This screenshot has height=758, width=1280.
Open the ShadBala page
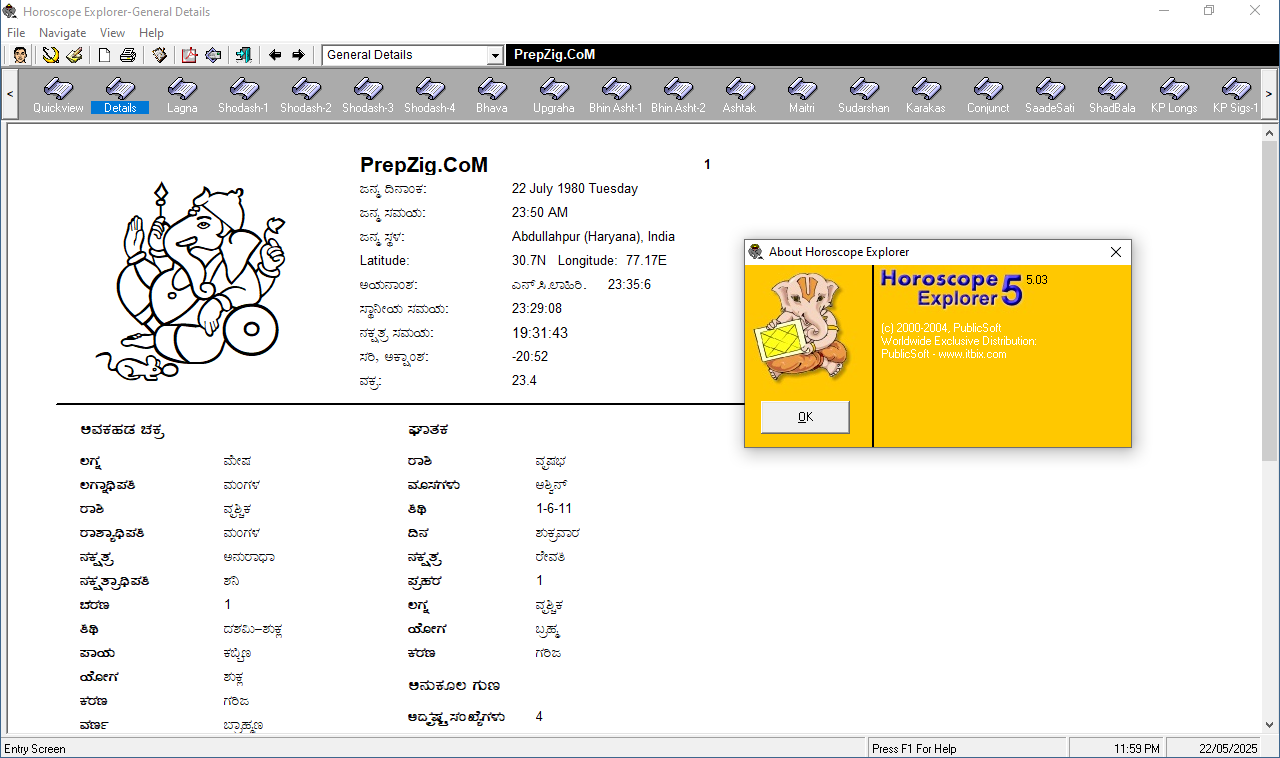tap(1112, 95)
